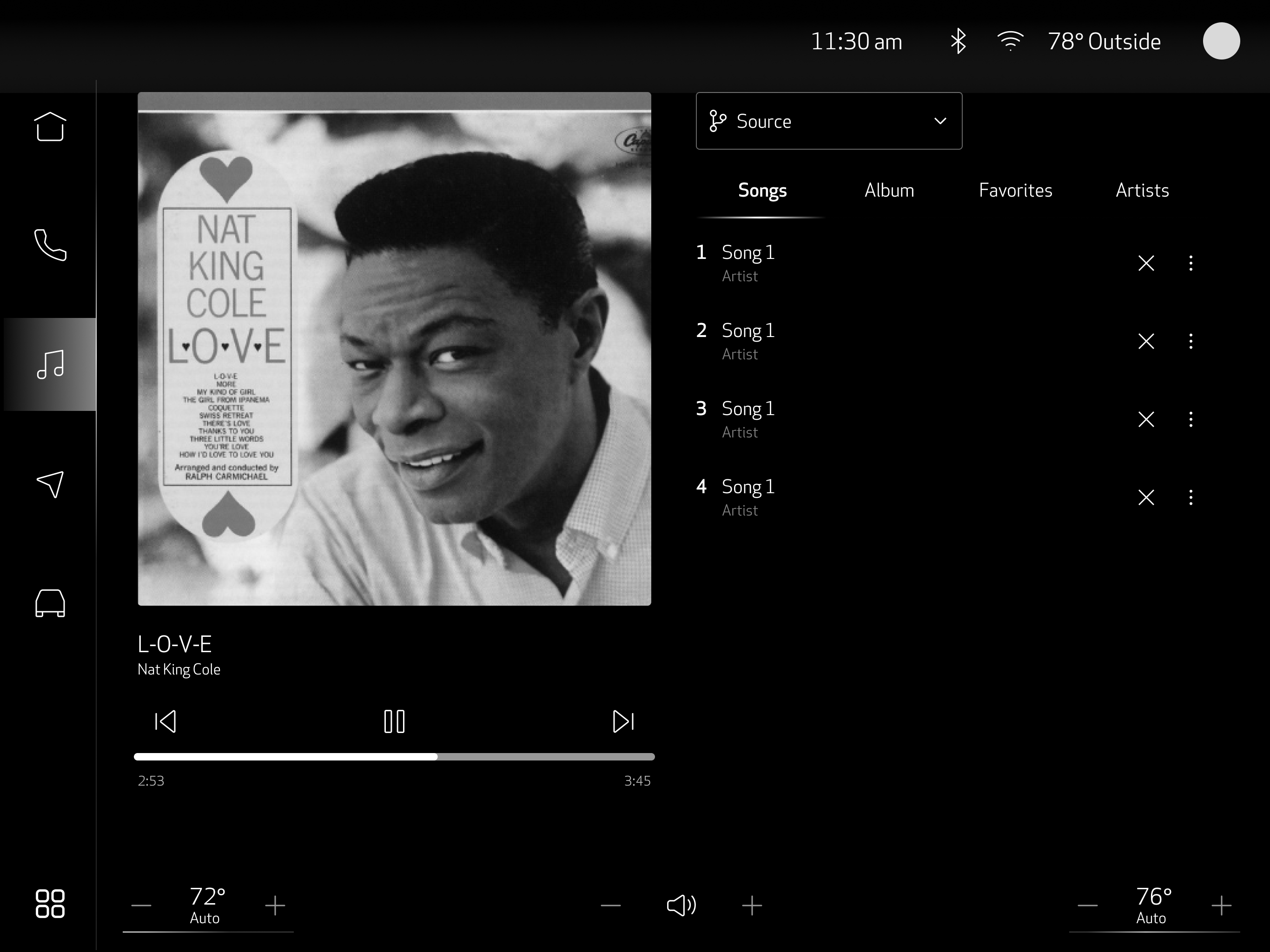Open more options for song number 3
The width and height of the screenshot is (1270, 952).
click(1191, 420)
